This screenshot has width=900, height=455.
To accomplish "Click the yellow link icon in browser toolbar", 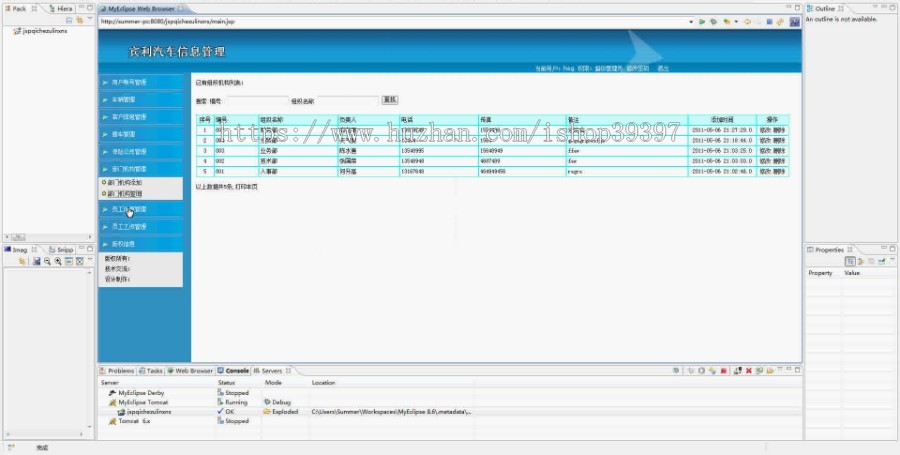I will click(780, 22).
